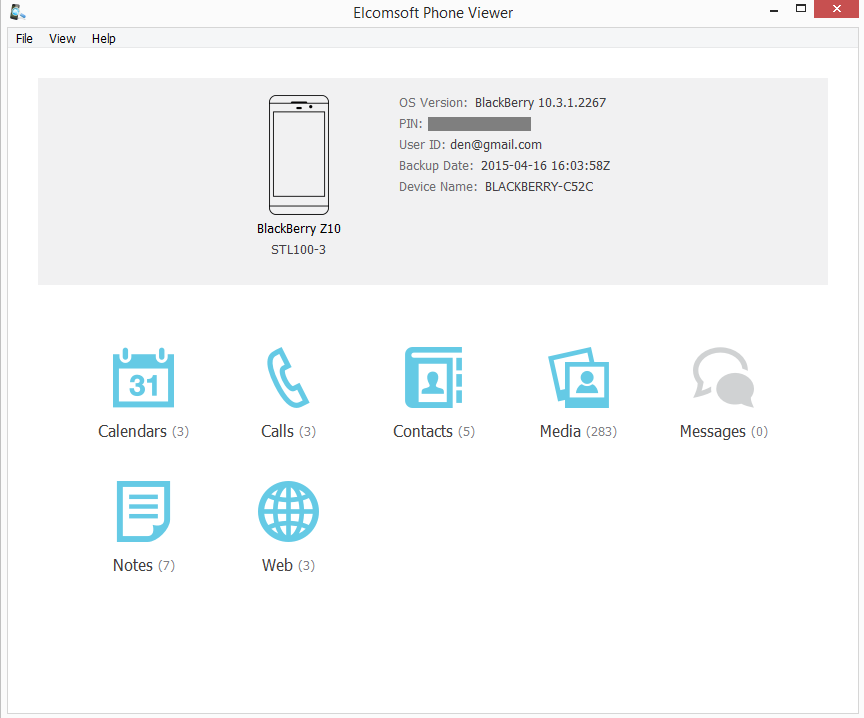Viewport: 864px width, 718px height.
Task: Open the Help menu
Action: (x=103, y=38)
